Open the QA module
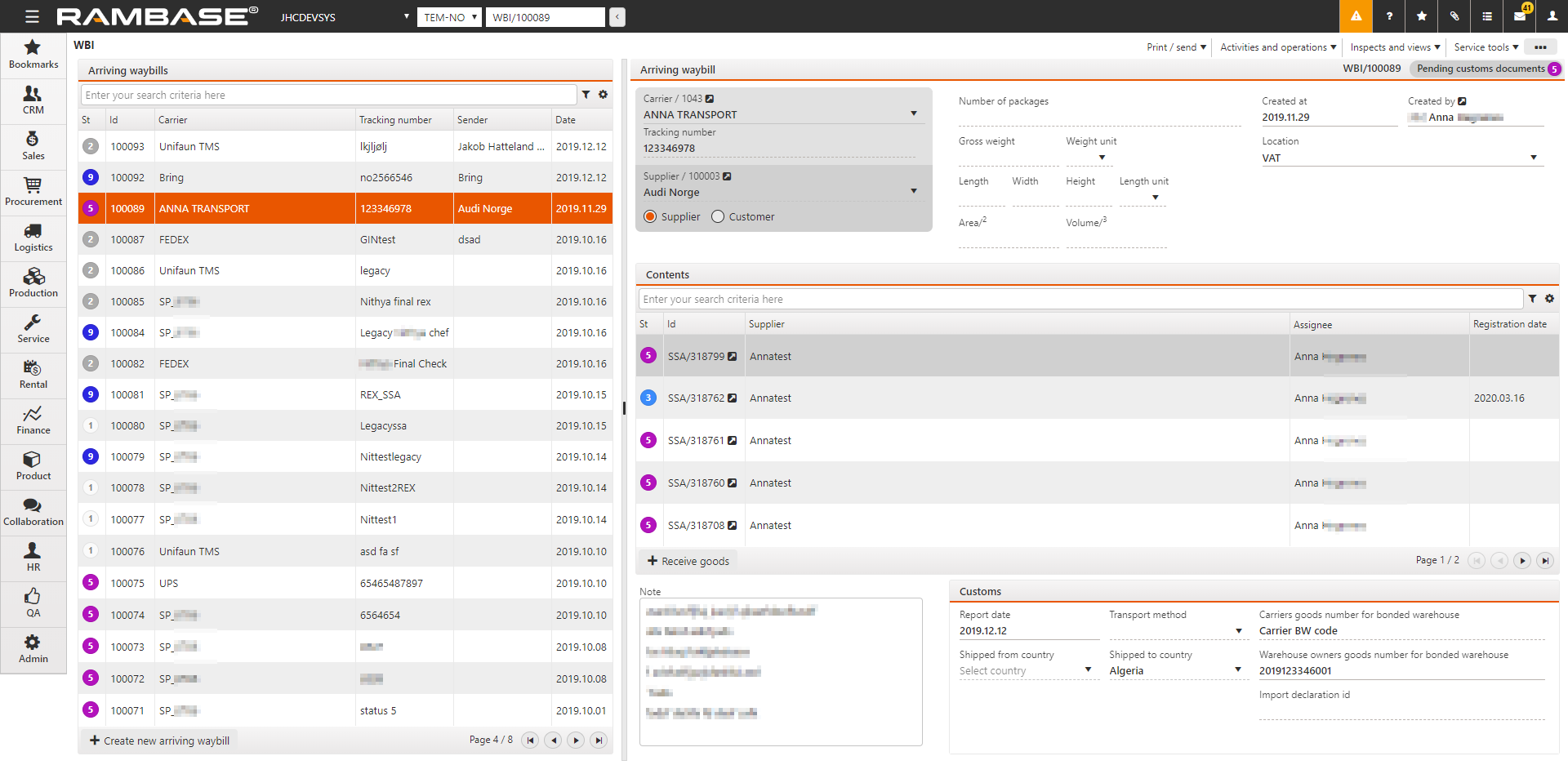Viewport: 1568px width, 765px height. (33, 603)
